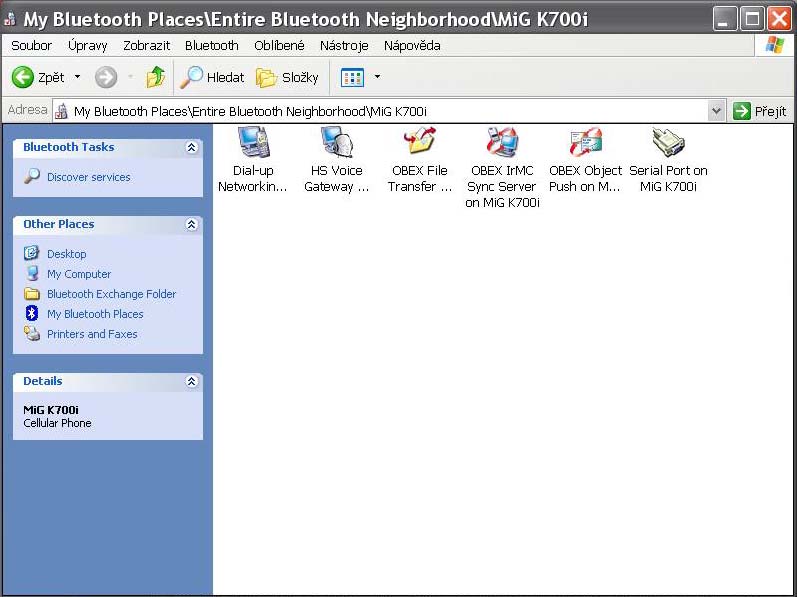The width and height of the screenshot is (797, 597).
Task: Open the Zobrazit menu
Action: coord(146,46)
